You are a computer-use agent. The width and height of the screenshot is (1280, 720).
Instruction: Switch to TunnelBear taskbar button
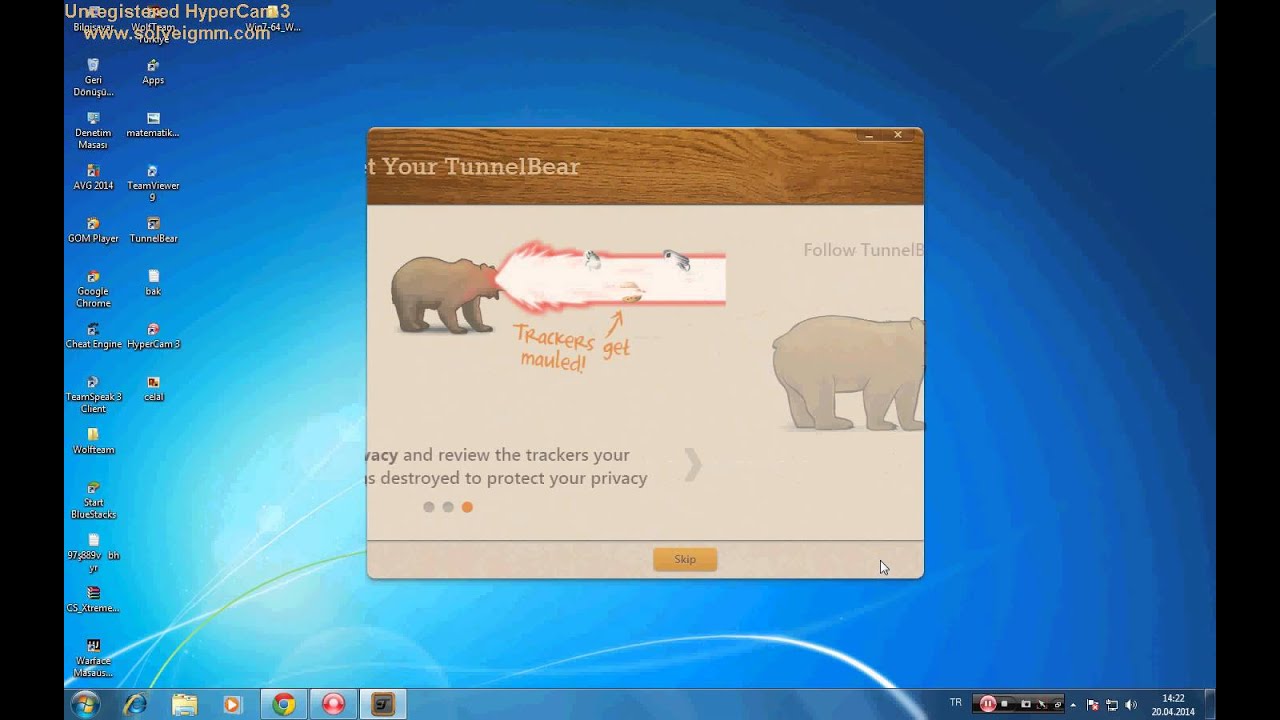coord(383,704)
